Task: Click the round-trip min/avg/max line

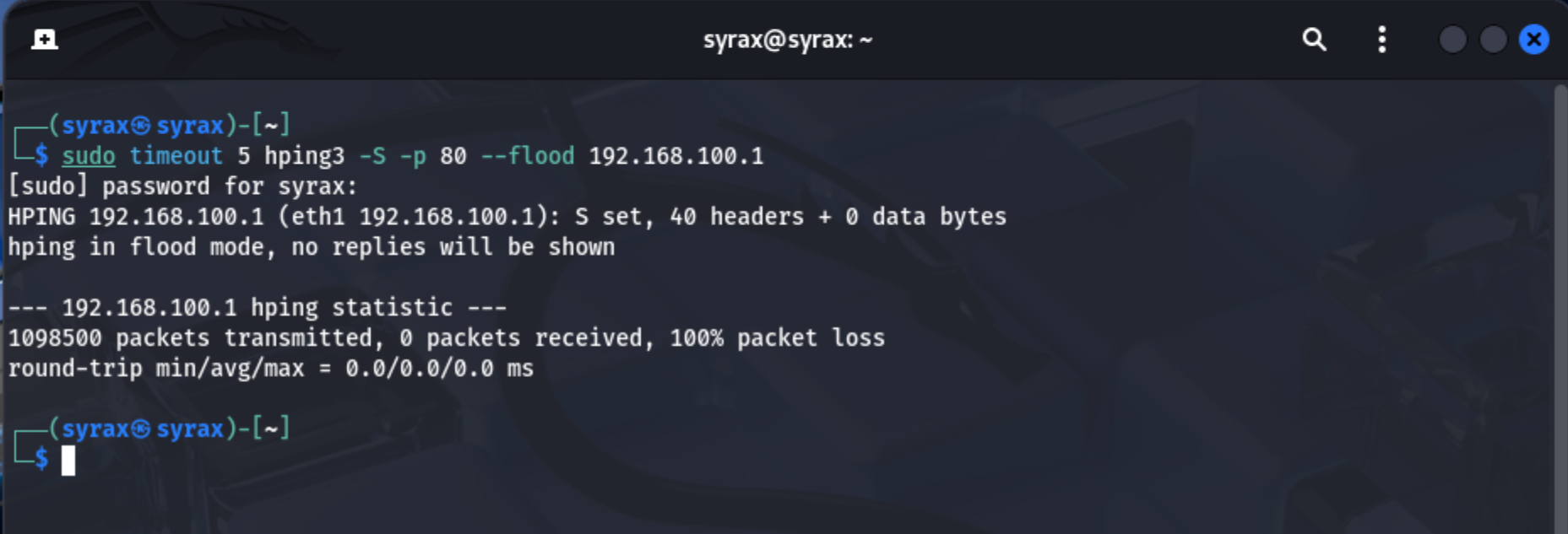Action: tap(270, 369)
